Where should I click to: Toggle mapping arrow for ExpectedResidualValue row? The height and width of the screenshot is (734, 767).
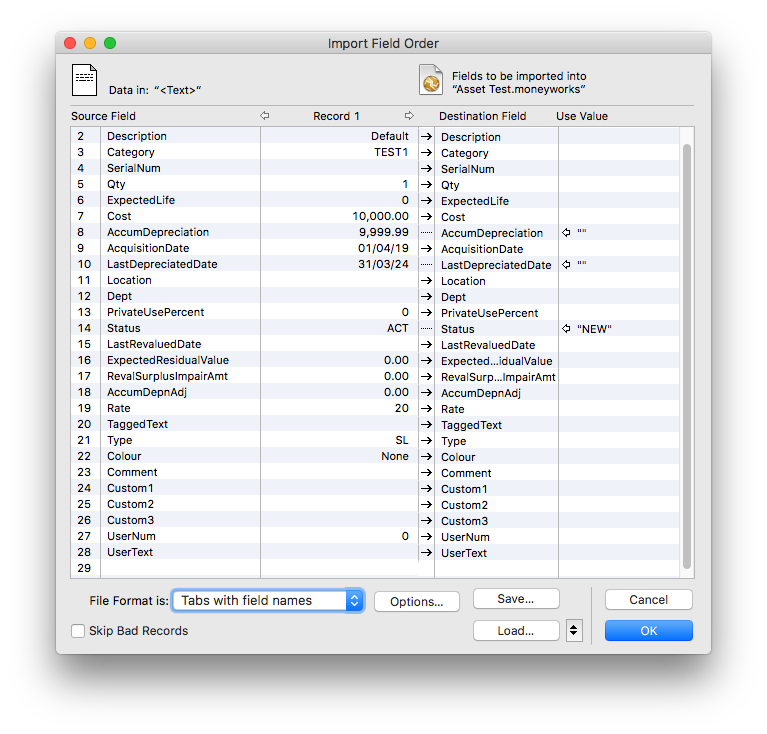click(427, 360)
